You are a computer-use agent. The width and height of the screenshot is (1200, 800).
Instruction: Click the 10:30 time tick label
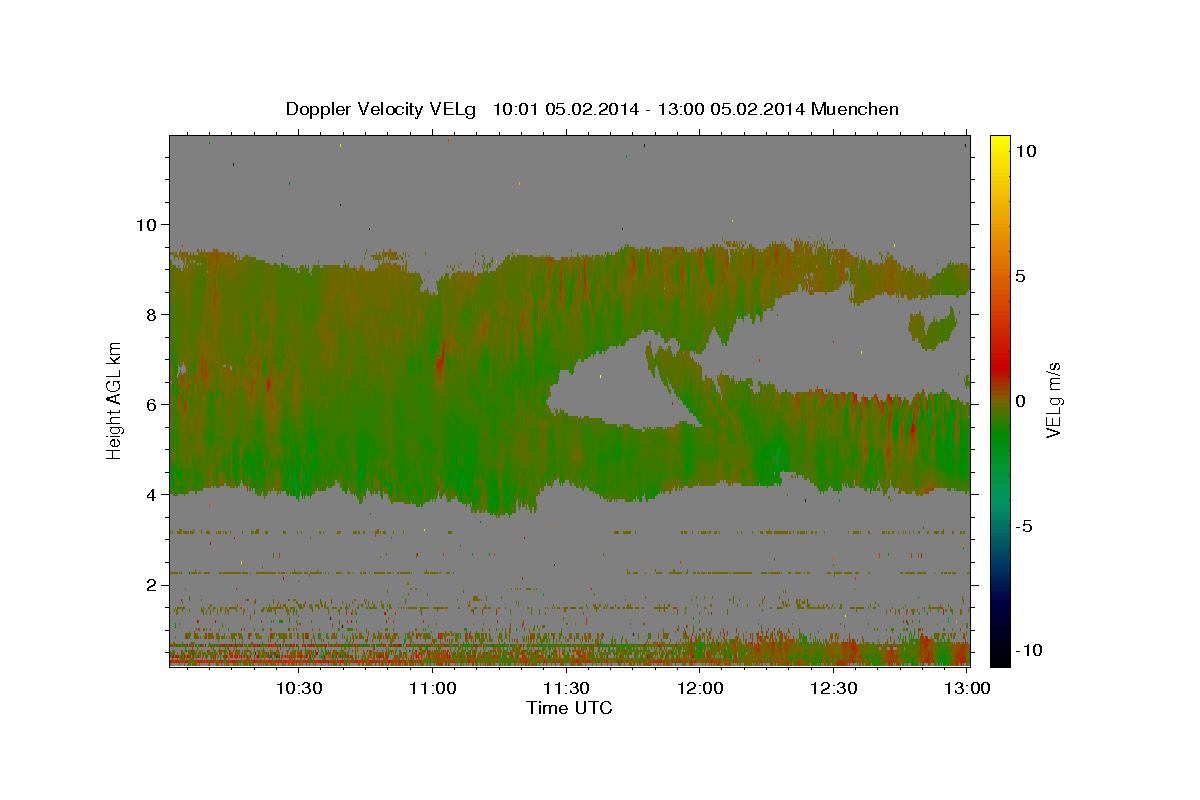[299, 688]
